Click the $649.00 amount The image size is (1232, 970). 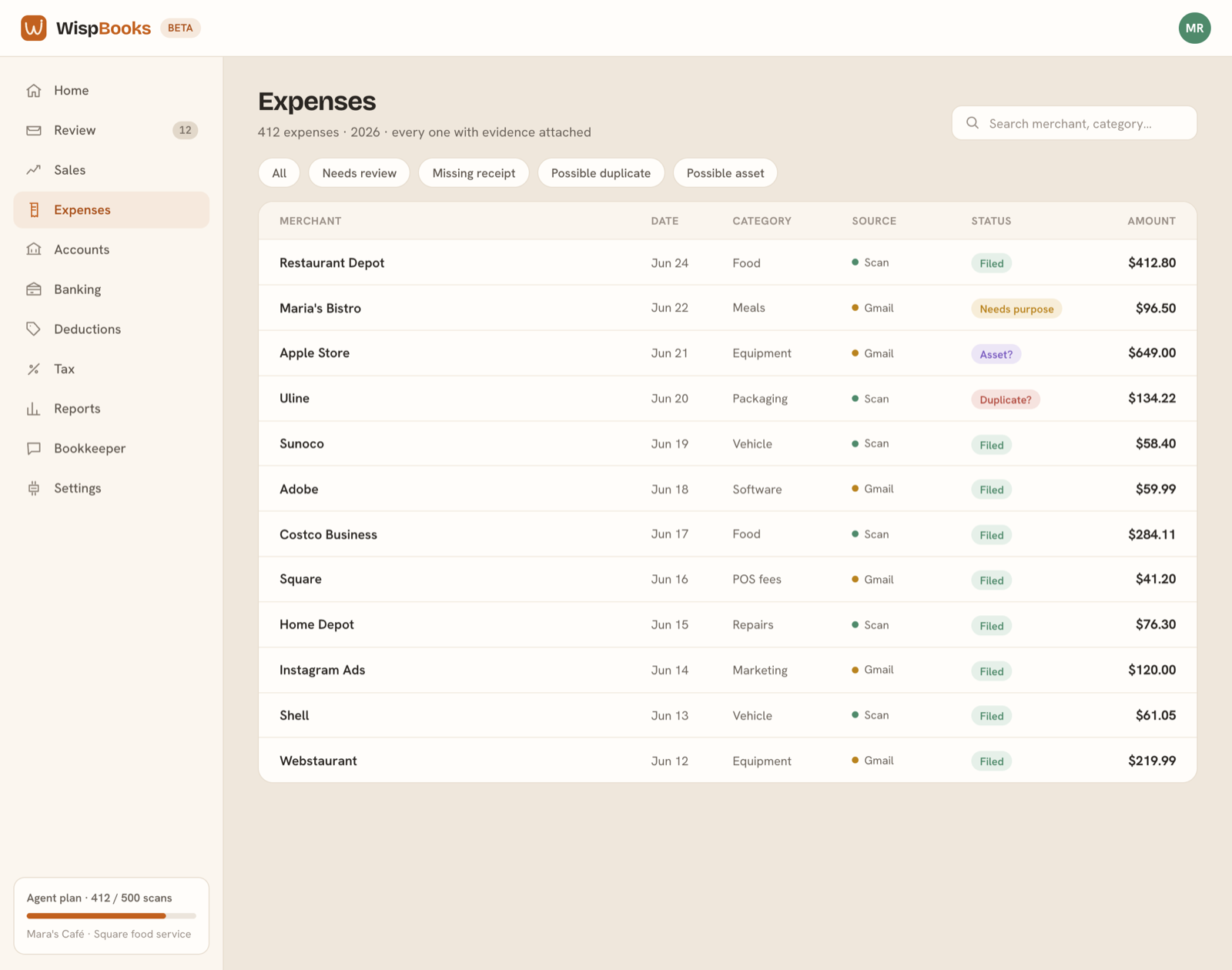pos(1152,353)
